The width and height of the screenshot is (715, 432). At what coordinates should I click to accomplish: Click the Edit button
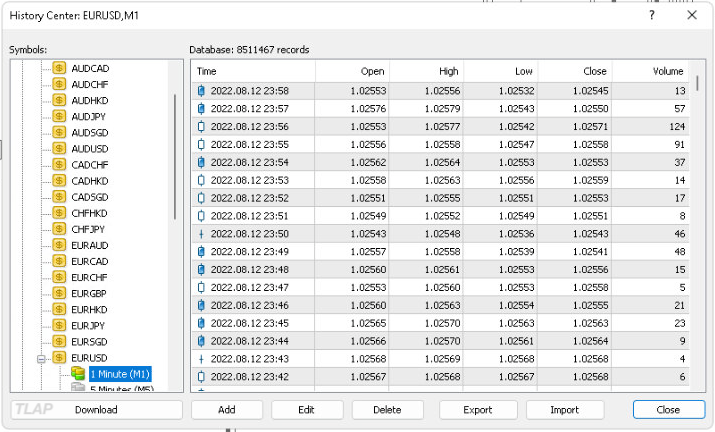tap(306, 410)
